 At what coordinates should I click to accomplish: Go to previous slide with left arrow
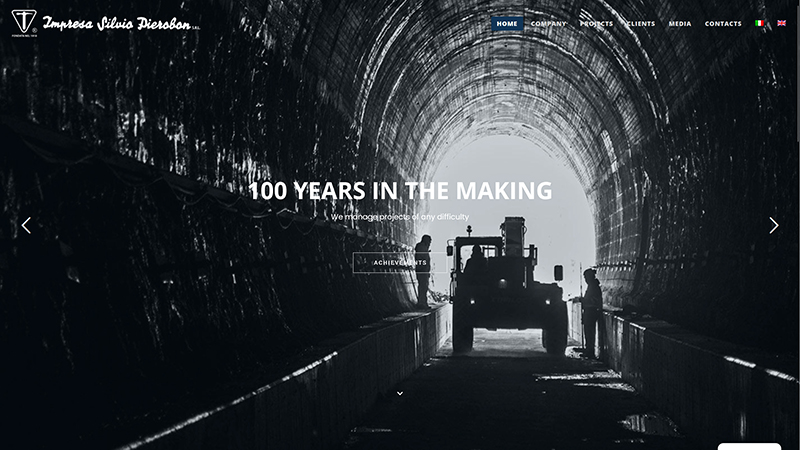pos(26,225)
